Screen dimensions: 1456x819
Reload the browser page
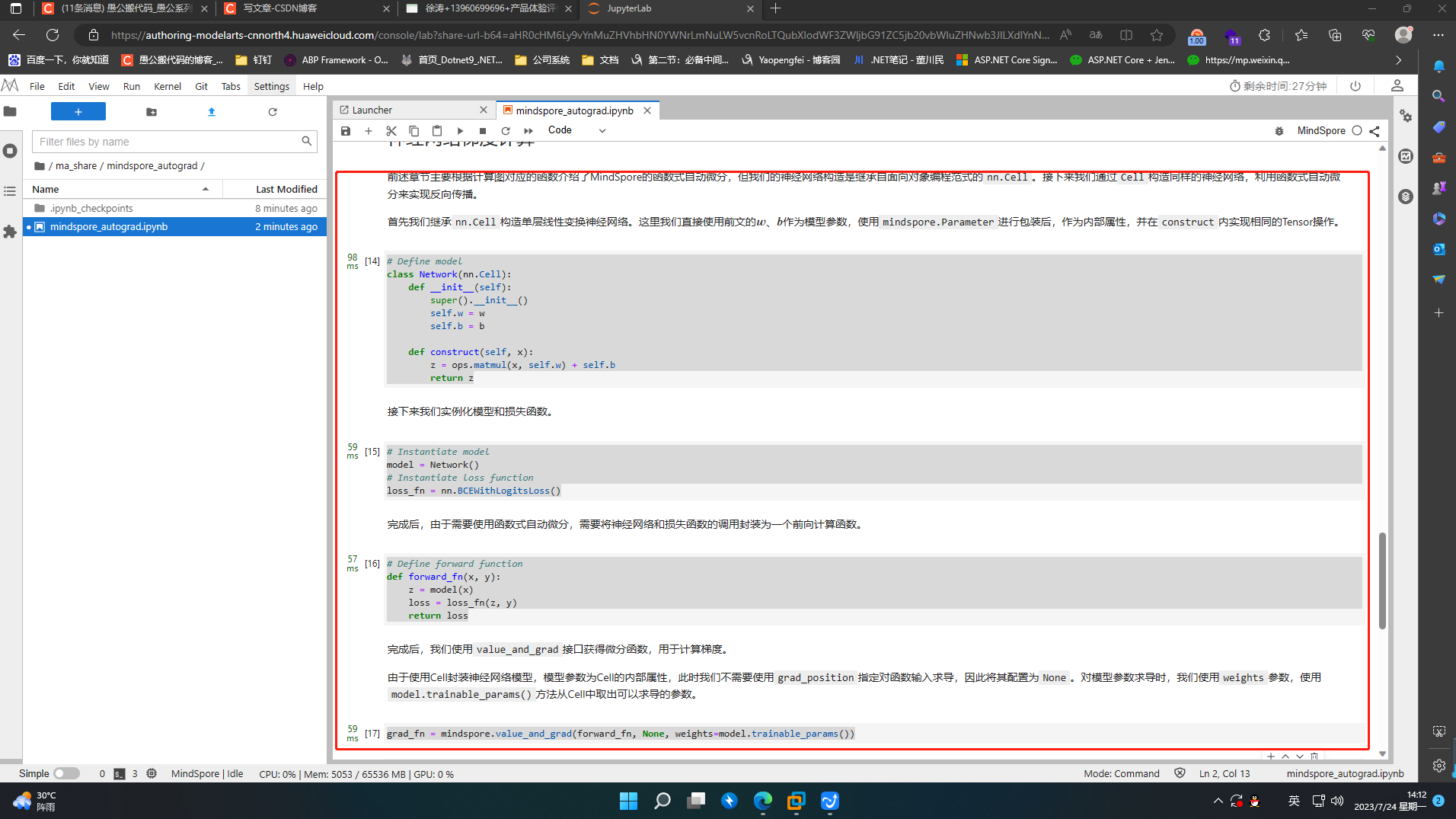point(53,35)
